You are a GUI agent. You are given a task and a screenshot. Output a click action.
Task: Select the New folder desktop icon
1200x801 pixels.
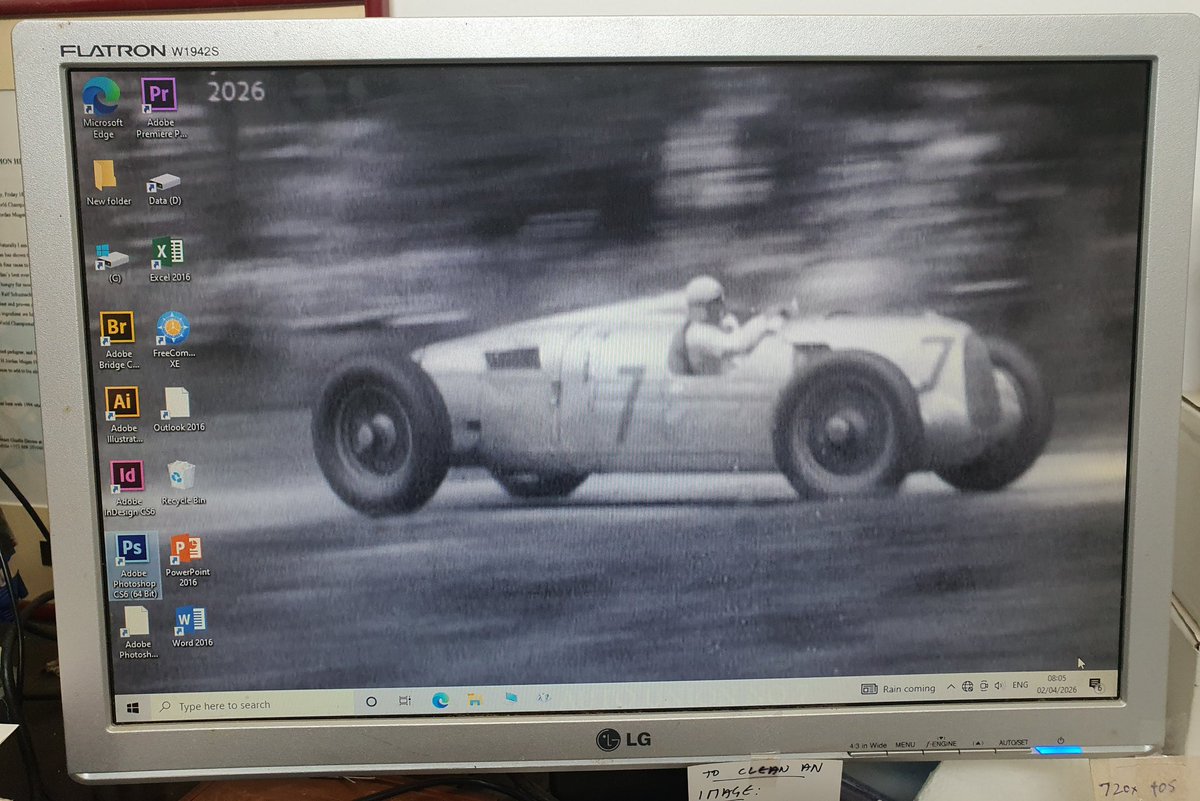click(x=108, y=182)
